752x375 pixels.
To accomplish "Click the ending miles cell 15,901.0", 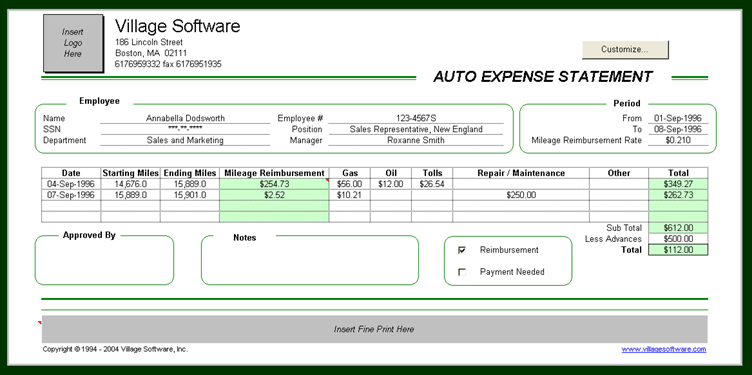I will [x=190, y=195].
